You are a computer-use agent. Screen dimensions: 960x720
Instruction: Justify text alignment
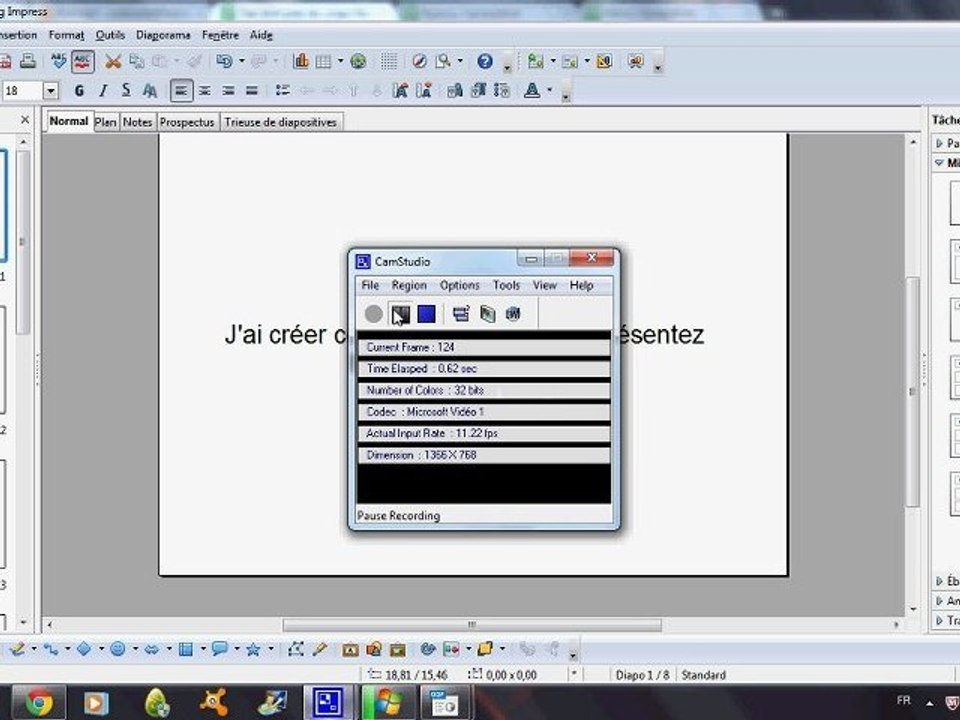[252, 91]
